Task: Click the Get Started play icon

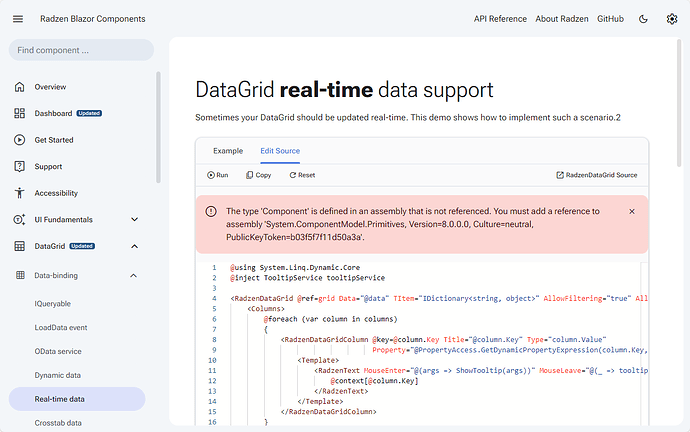Action: (x=19, y=140)
